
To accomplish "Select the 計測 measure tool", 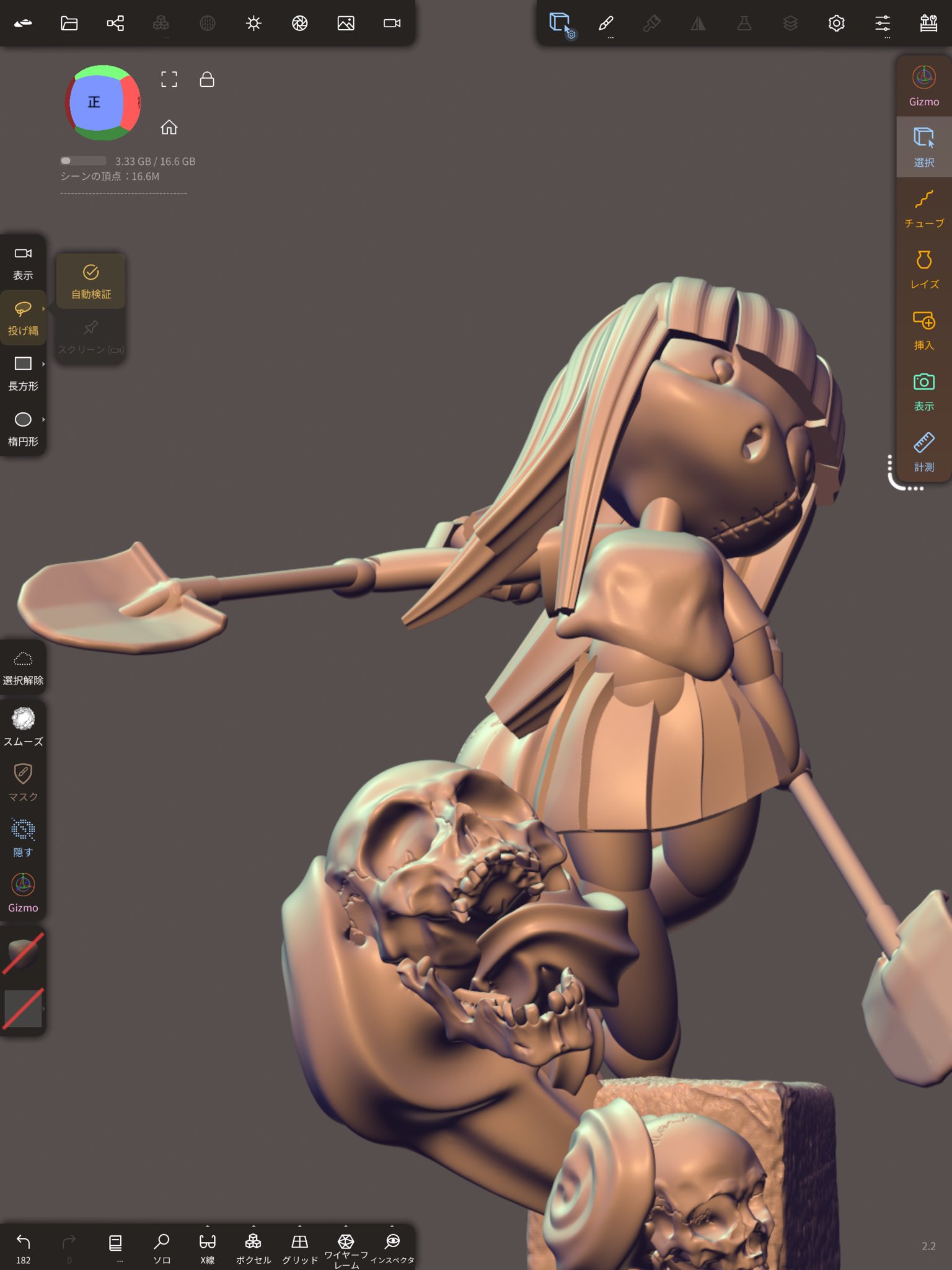I will pos(924,453).
